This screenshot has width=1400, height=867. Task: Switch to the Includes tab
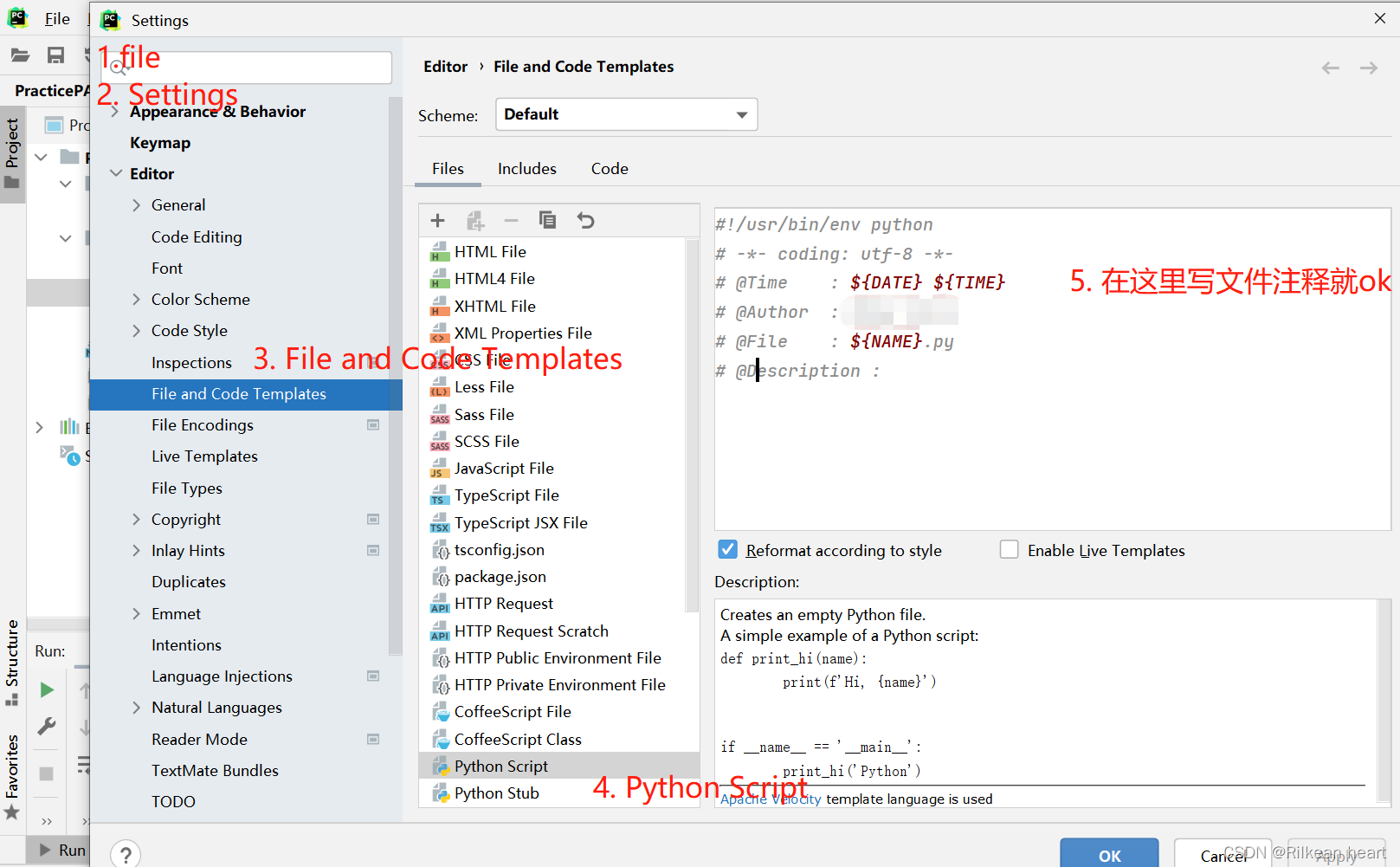click(527, 169)
